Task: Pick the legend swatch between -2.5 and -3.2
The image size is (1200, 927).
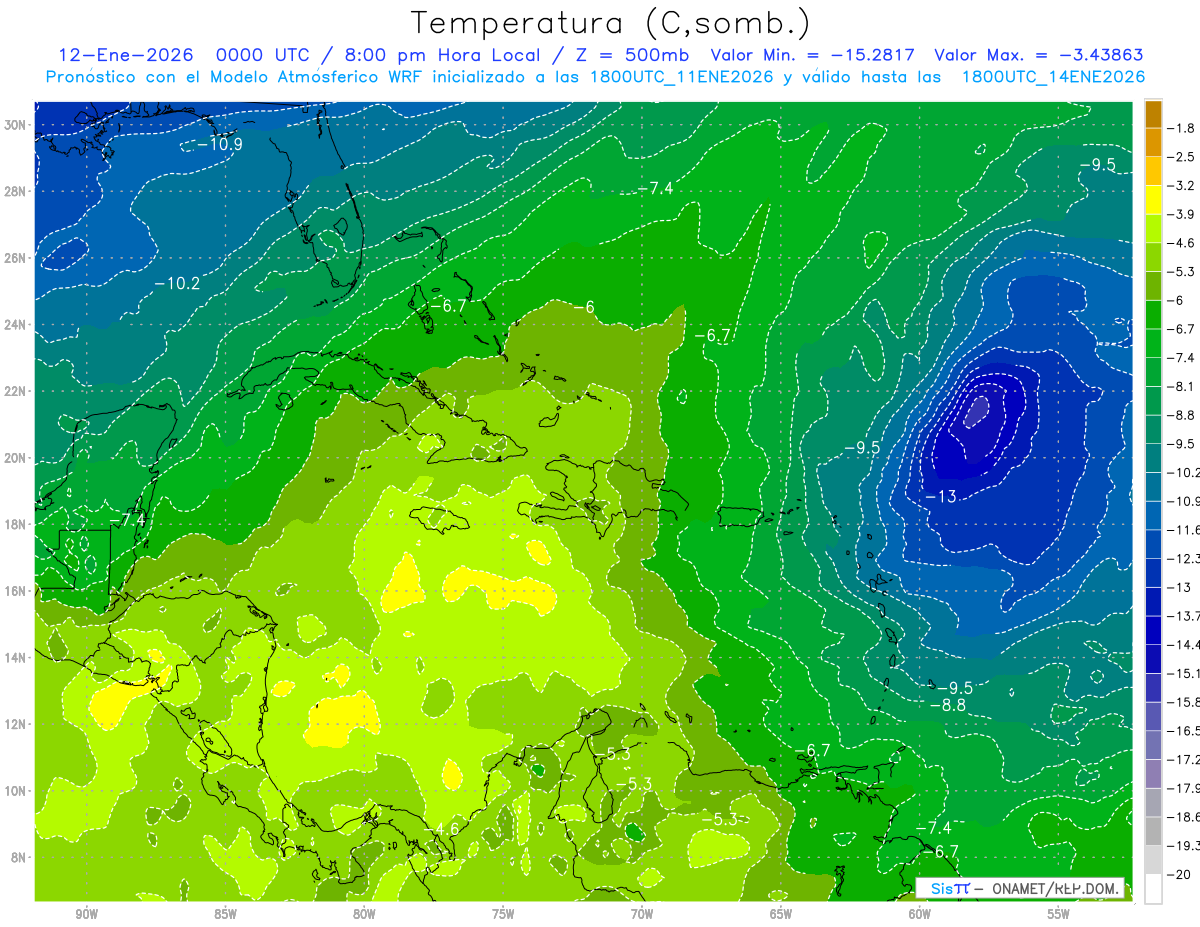Action: 1153,171
